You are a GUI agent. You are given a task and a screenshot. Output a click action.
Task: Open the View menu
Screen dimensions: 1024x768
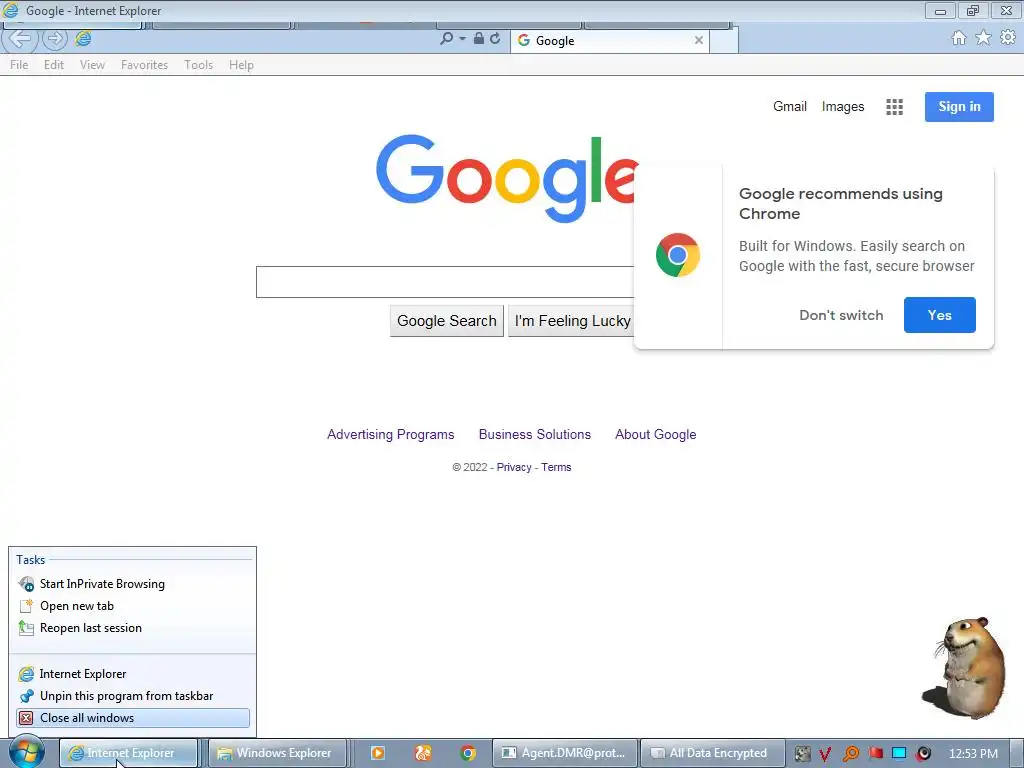click(x=92, y=65)
